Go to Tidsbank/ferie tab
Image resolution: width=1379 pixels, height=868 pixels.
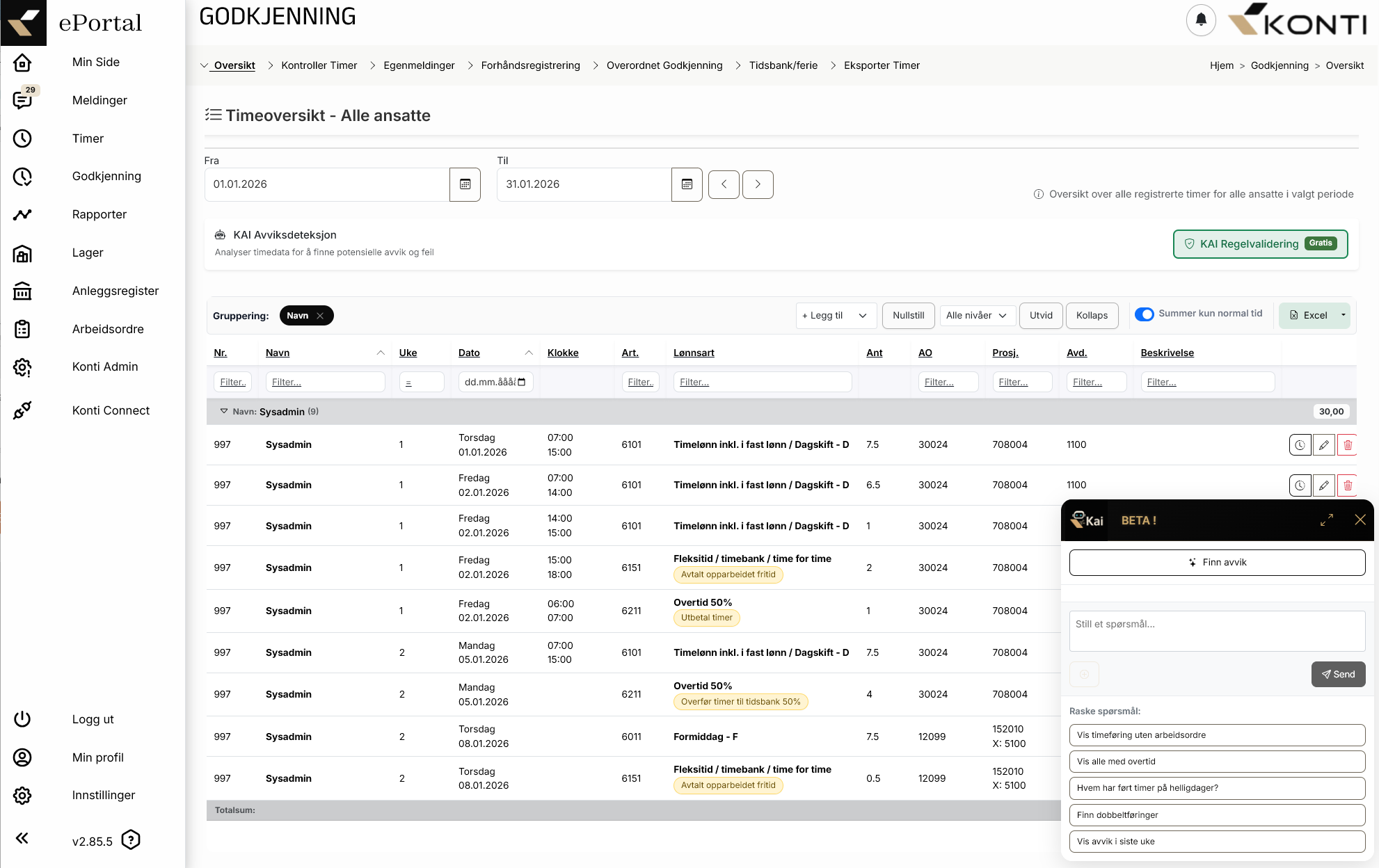pos(783,65)
